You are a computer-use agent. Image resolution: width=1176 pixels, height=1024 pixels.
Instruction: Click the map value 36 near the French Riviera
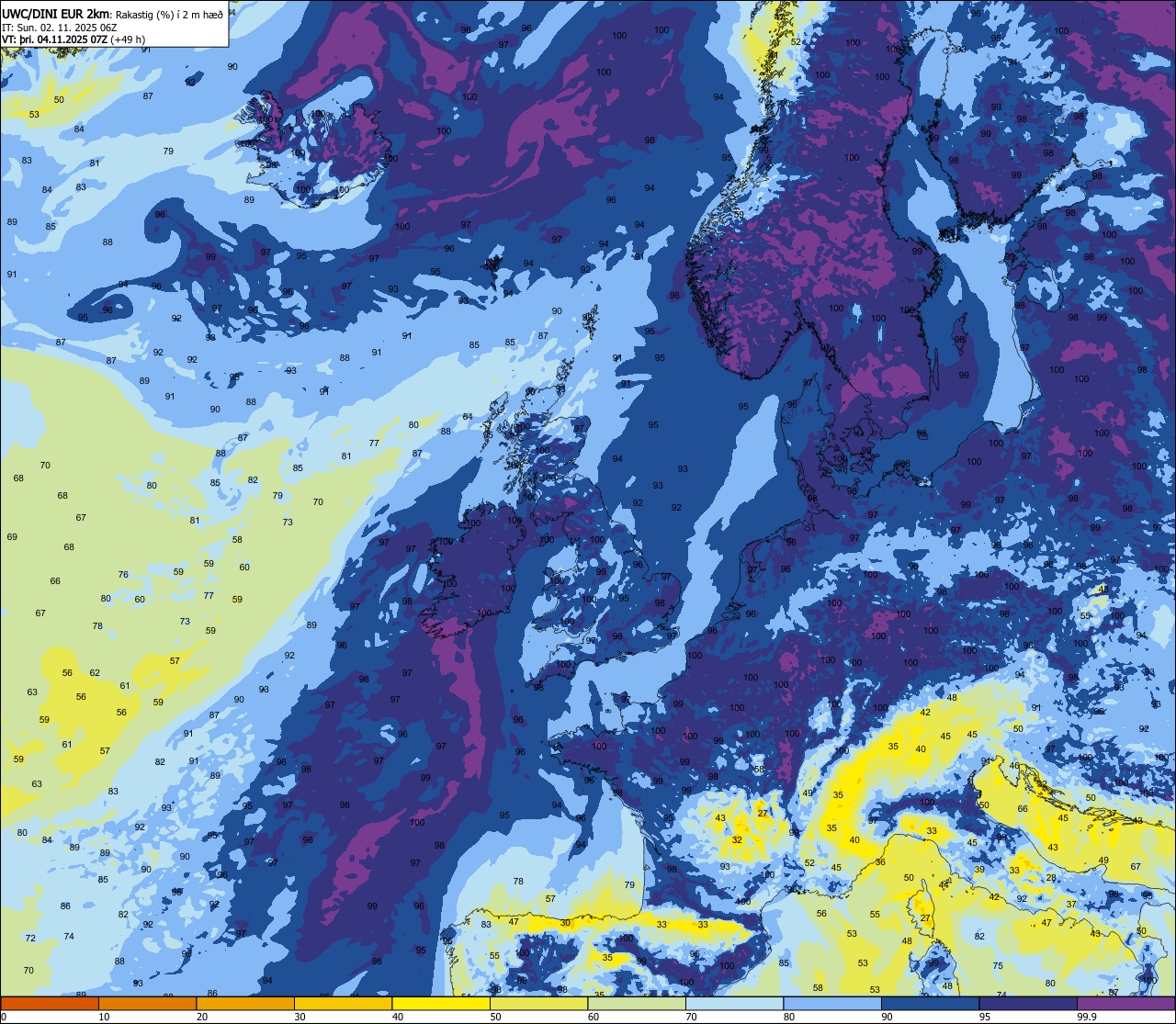point(880,862)
